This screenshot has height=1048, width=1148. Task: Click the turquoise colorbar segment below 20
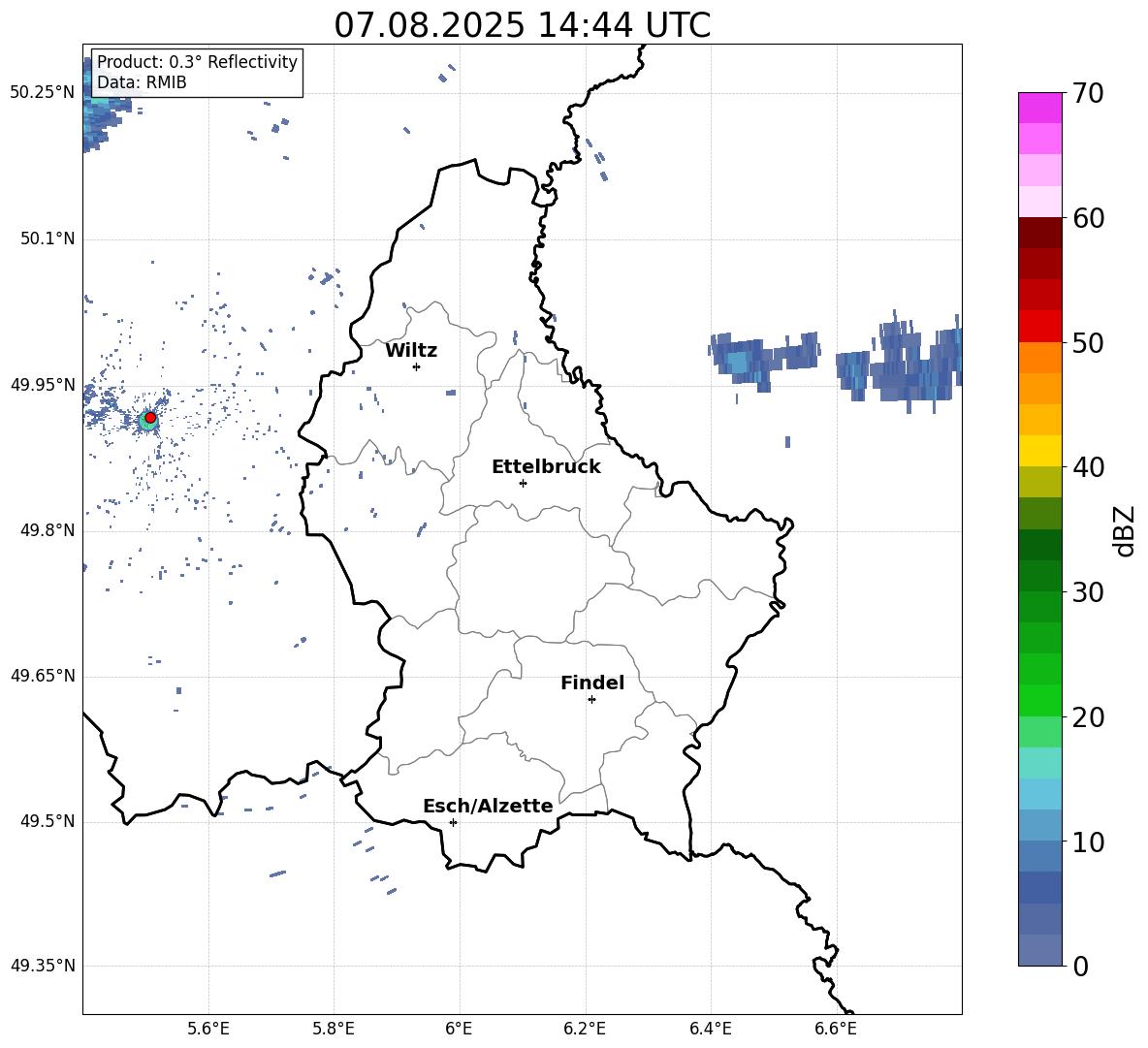point(1039,763)
